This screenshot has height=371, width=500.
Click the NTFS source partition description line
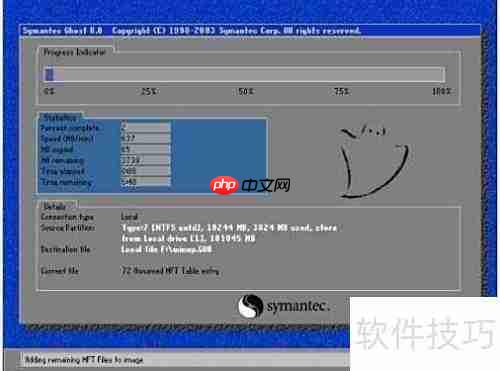coord(229,228)
